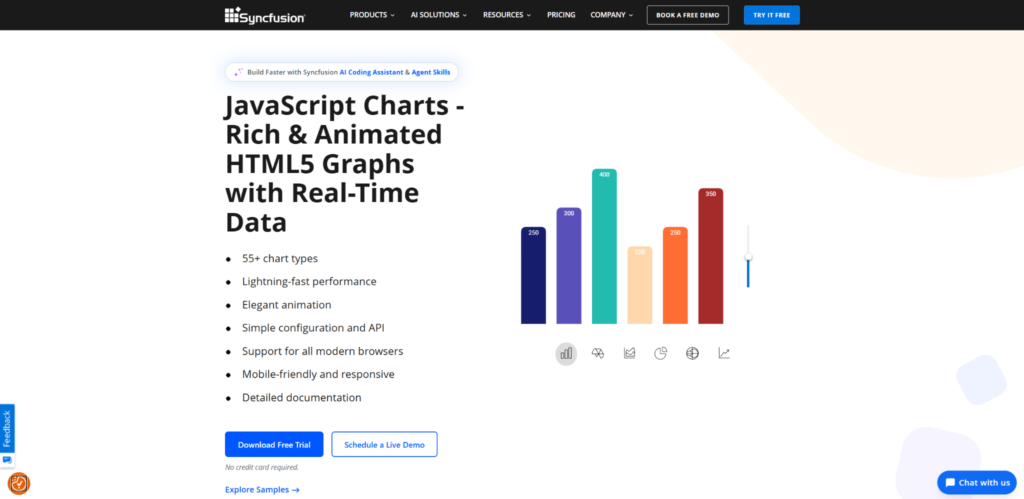Choose the pie chart icon
Screen dimensions: 1024x499
click(661, 353)
